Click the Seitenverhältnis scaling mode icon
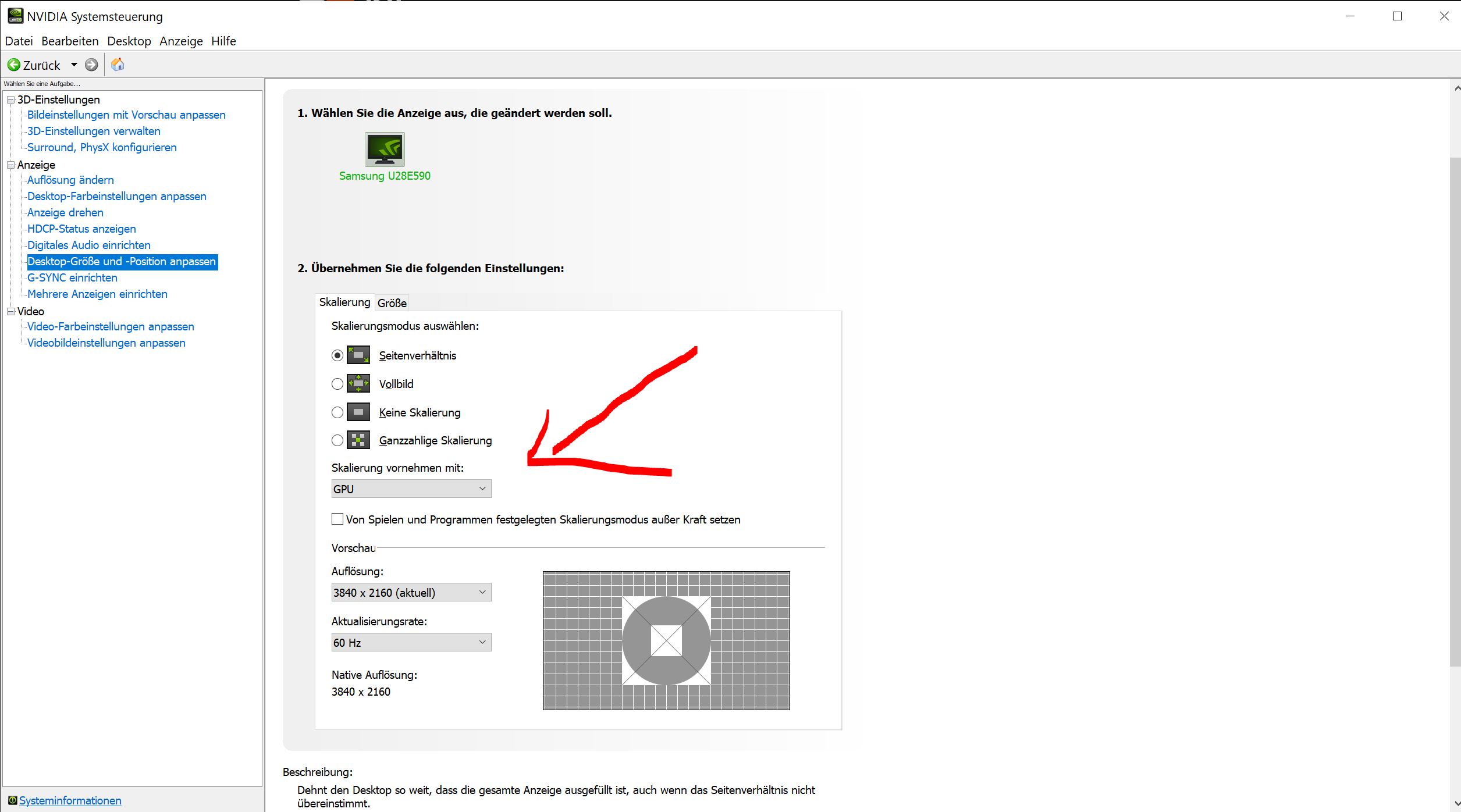Screen dimensions: 1461x812 [x=358, y=355]
